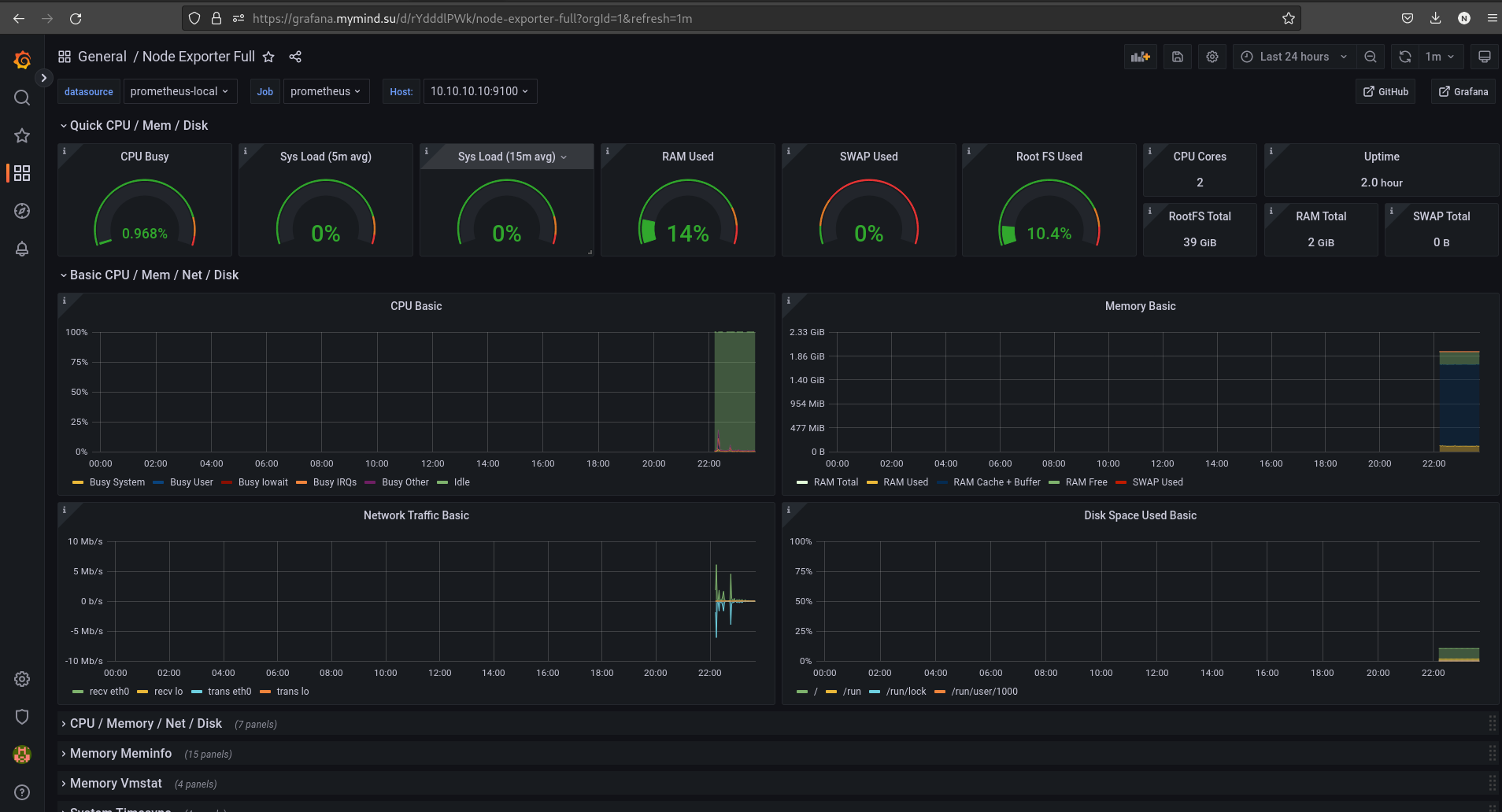1502x812 pixels.
Task: Open the Job prometheus dropdown
Action: pos(326,91)
